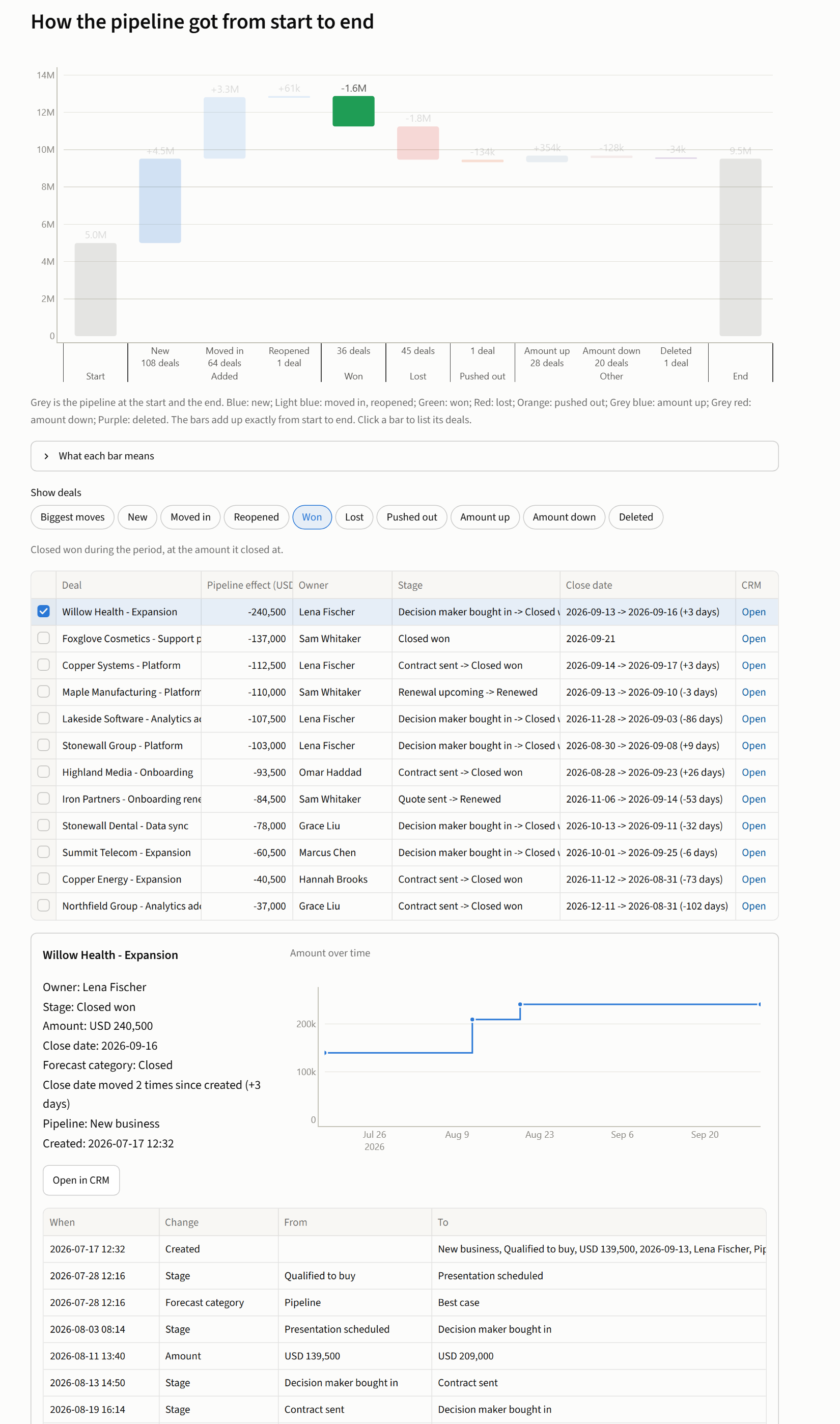Click the '2026-08-13 14:50' history entry

[87, 1383]
